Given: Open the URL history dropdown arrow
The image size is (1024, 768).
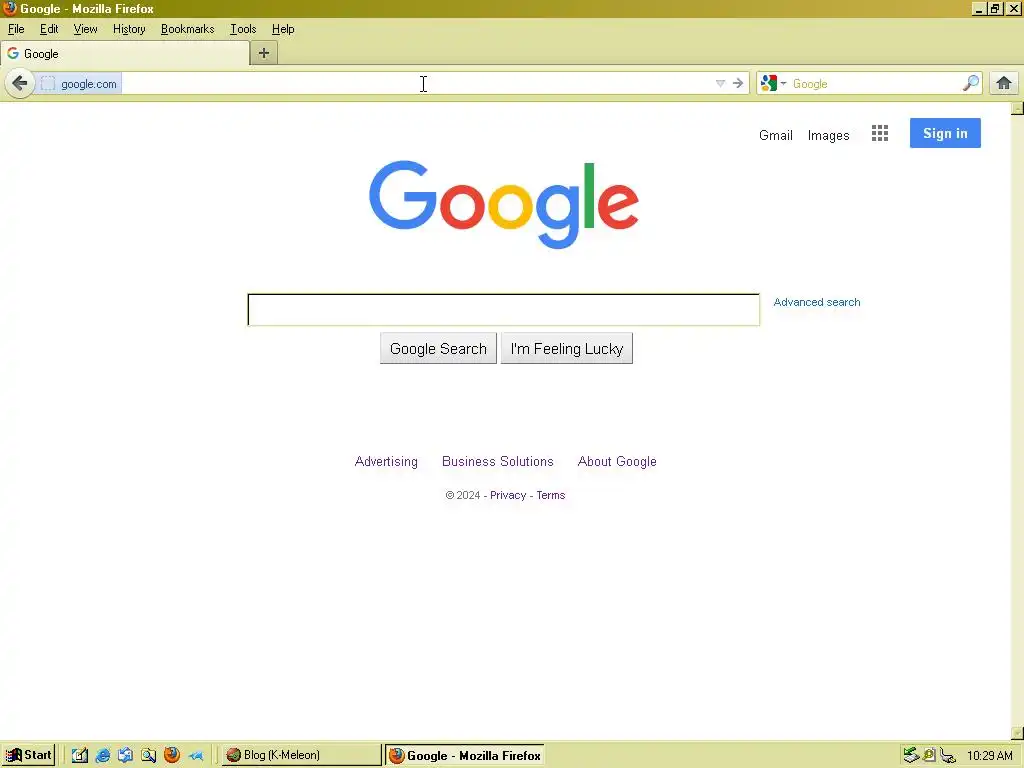Looking at the screenshot, I should 720,84.
